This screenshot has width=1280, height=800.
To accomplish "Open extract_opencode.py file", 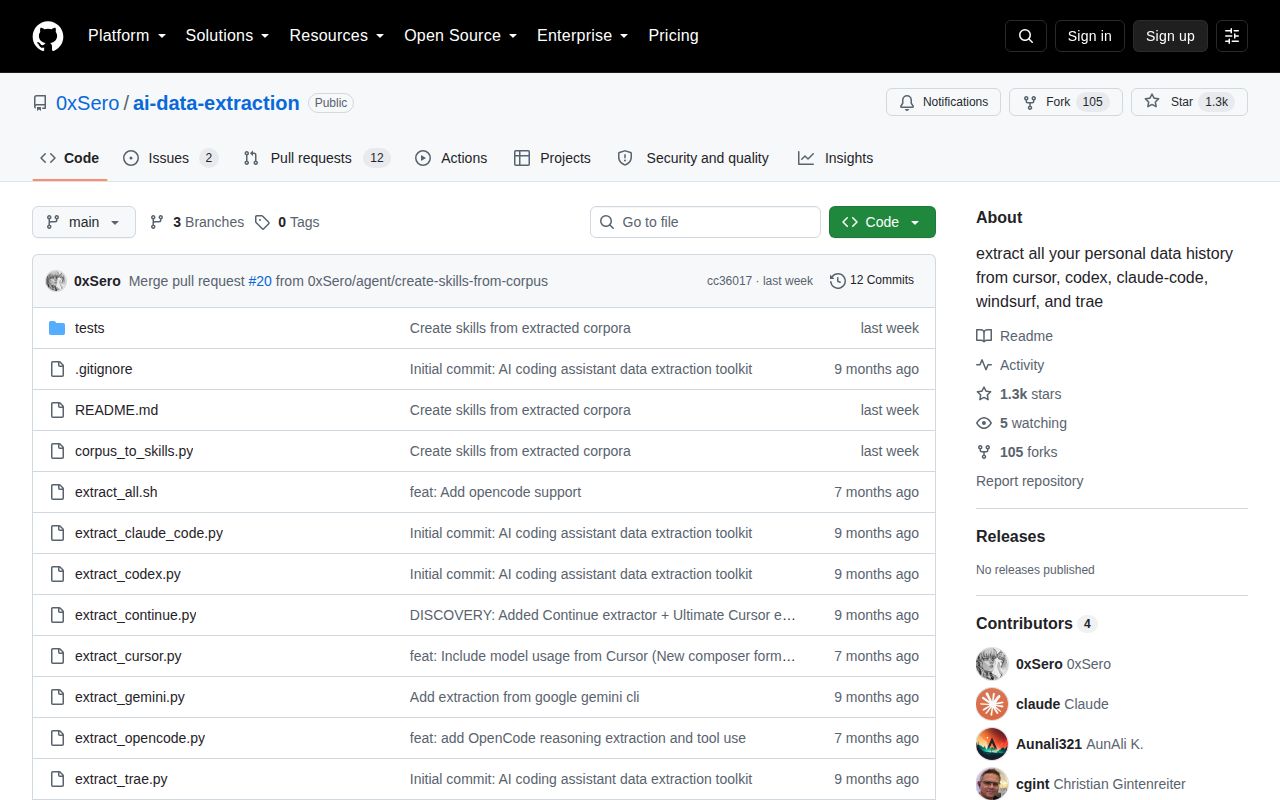I will click(x=140, y=738).
